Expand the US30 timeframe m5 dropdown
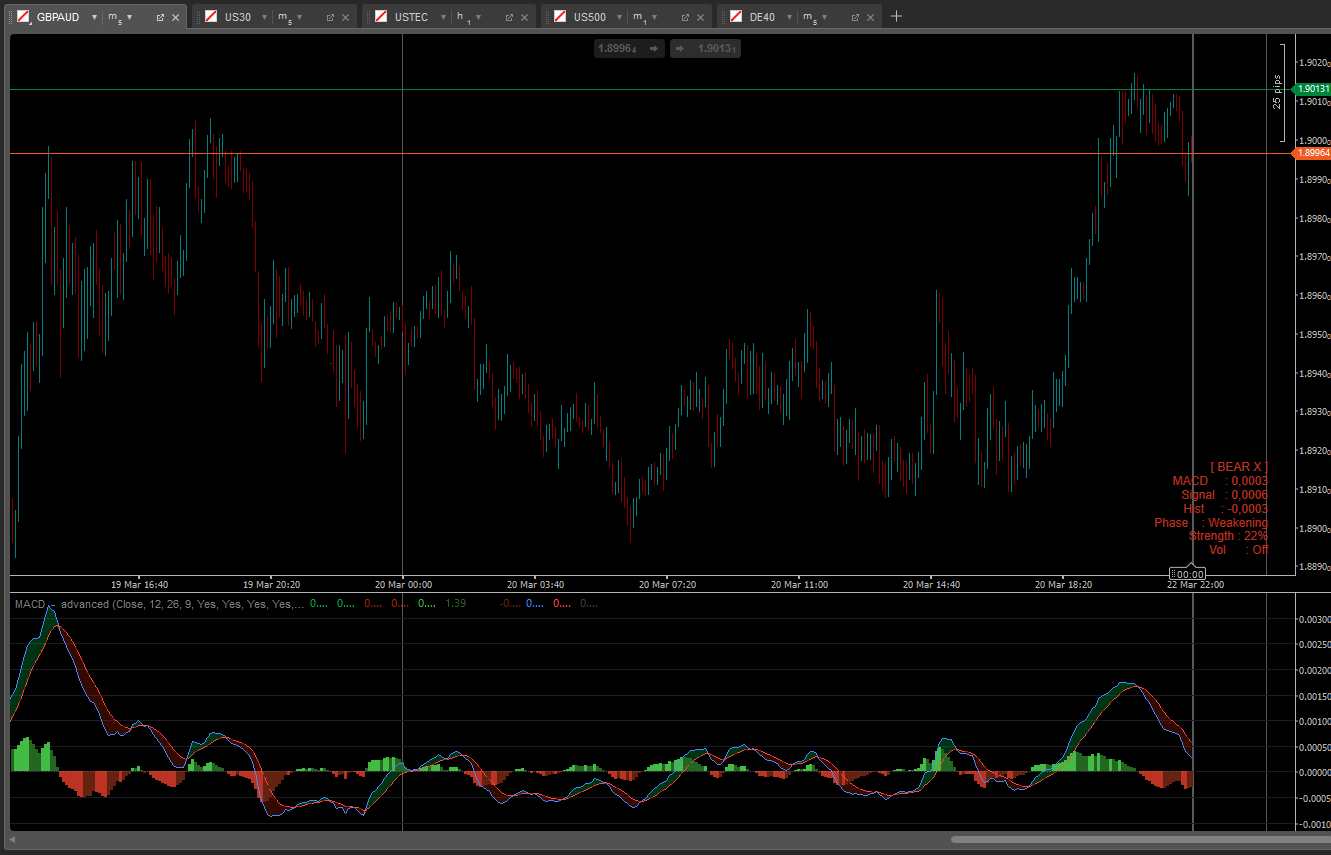Viewport: 1331px width, 855px height. (x=299, y=17)
